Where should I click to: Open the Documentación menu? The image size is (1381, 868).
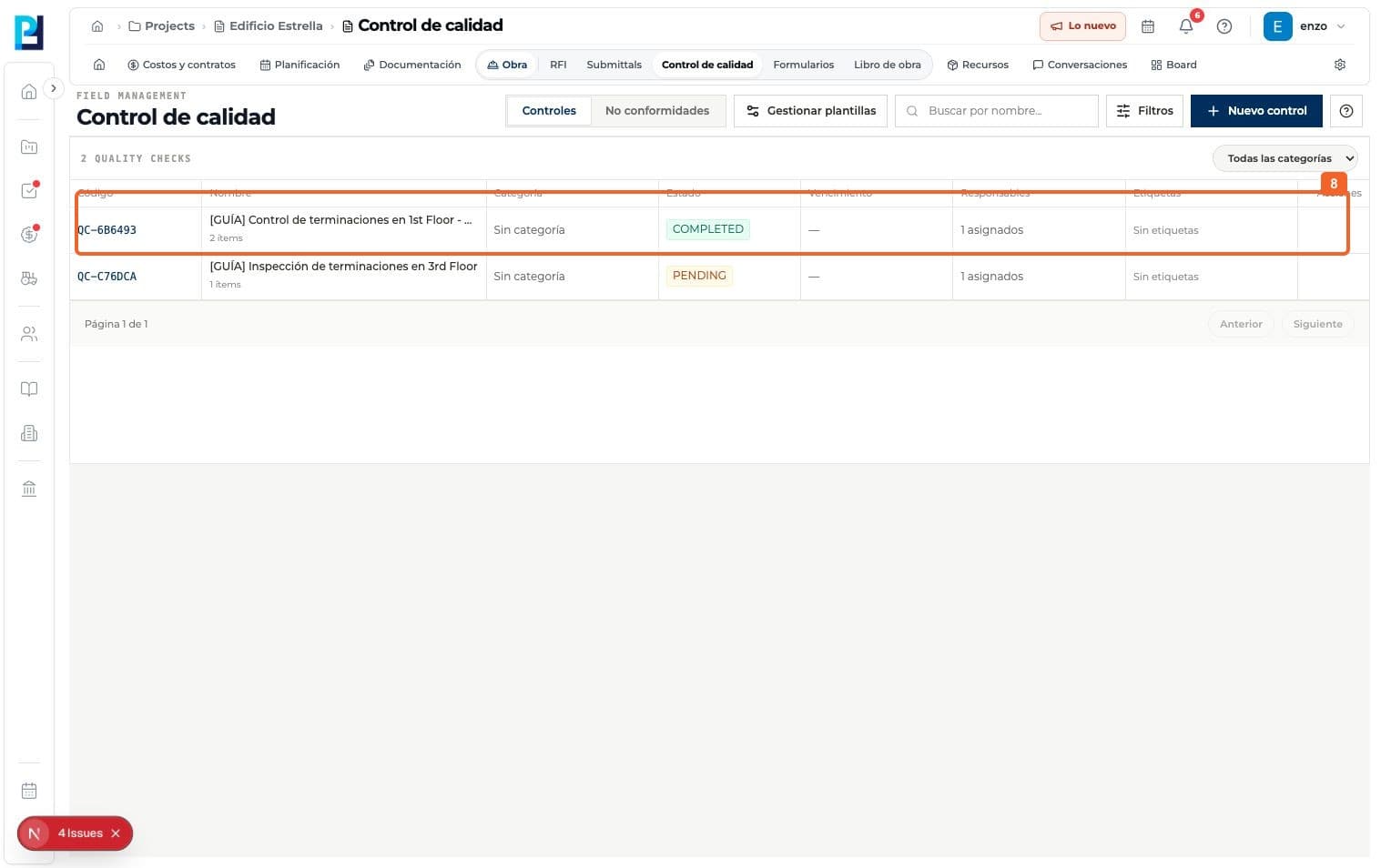coord(412,65)
